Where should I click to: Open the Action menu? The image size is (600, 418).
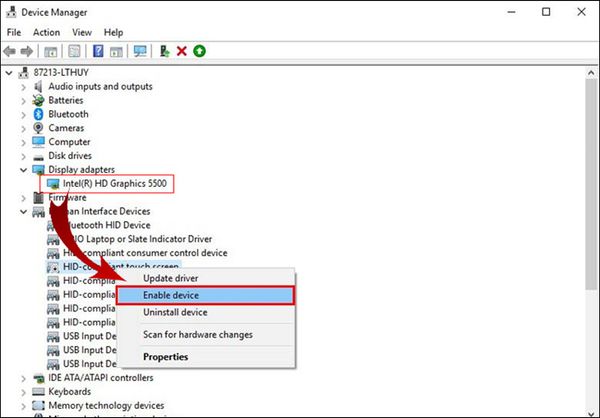pyautogui.click(x=46, y=32)
